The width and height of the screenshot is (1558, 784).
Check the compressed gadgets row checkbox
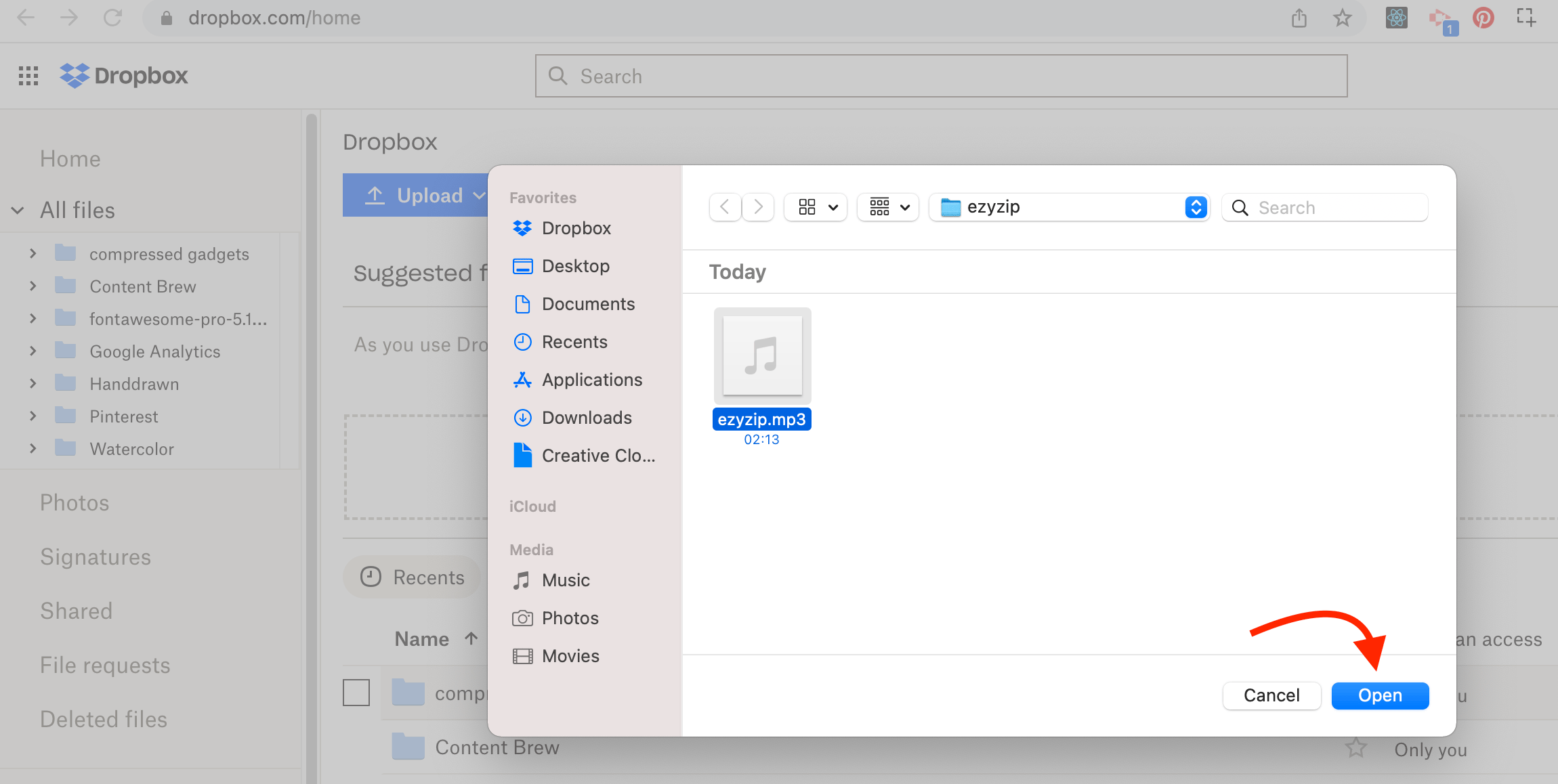(x=356, y=693)
